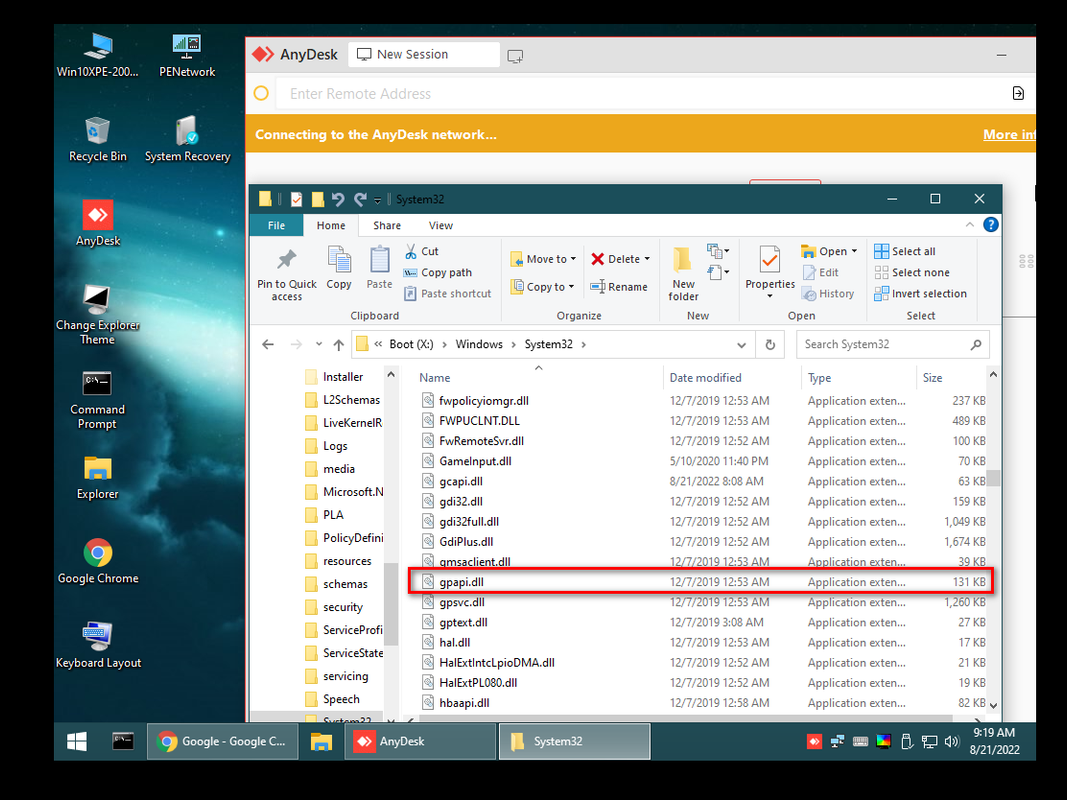Click Paste shortcut in the ribbon
The image size is (1067, 800).
click(x=448, y=293)
